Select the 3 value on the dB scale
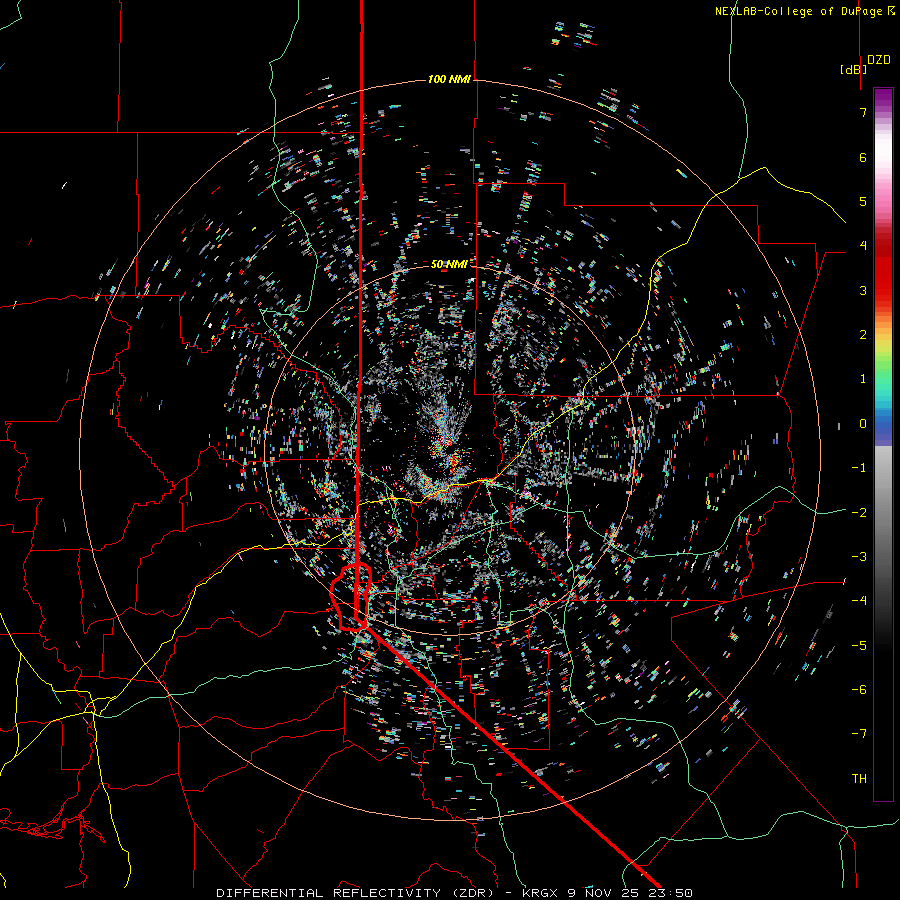This screenshot has height=900, width=900. coord(863,290)
